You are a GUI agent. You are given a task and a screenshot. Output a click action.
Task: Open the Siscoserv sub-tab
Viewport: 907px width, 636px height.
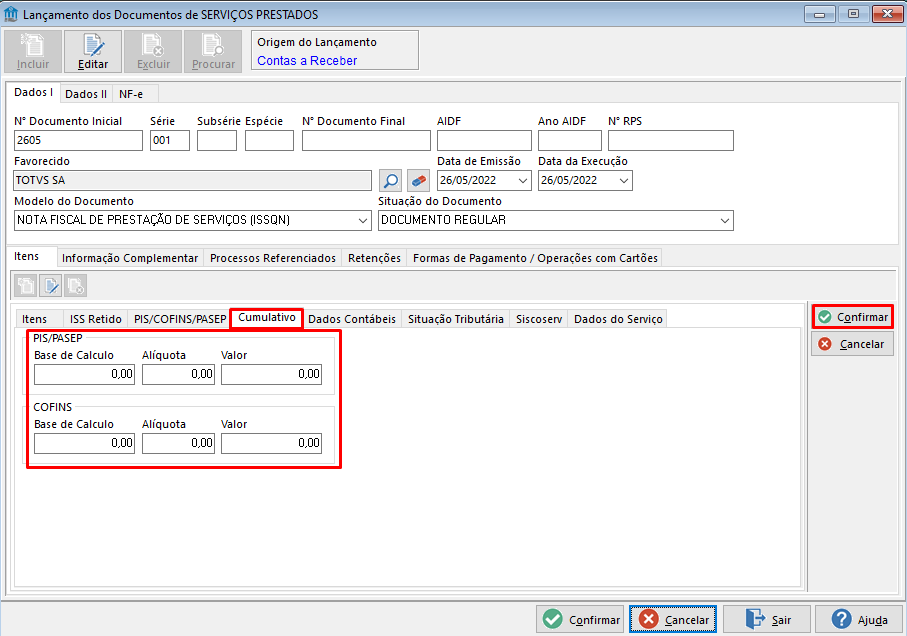(x=539, y=319)
